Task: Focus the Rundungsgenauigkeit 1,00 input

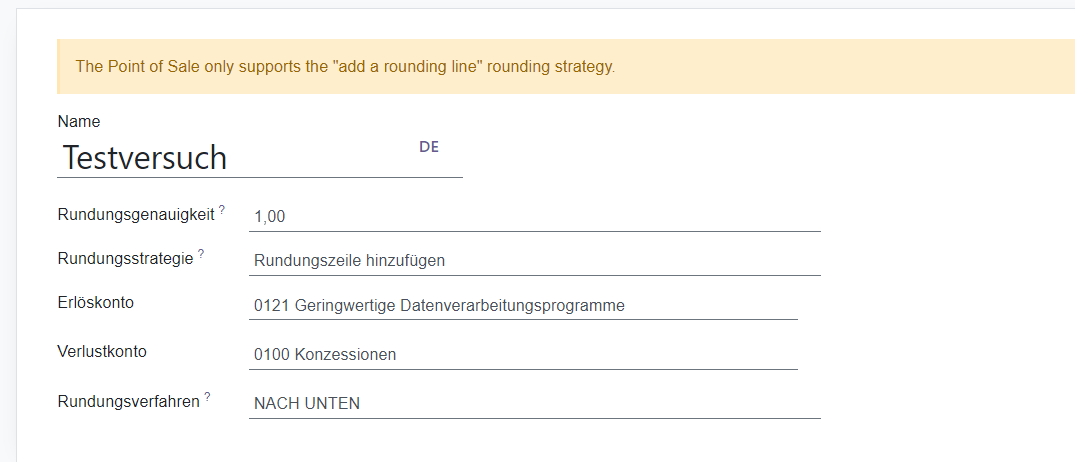Action: 534,216
